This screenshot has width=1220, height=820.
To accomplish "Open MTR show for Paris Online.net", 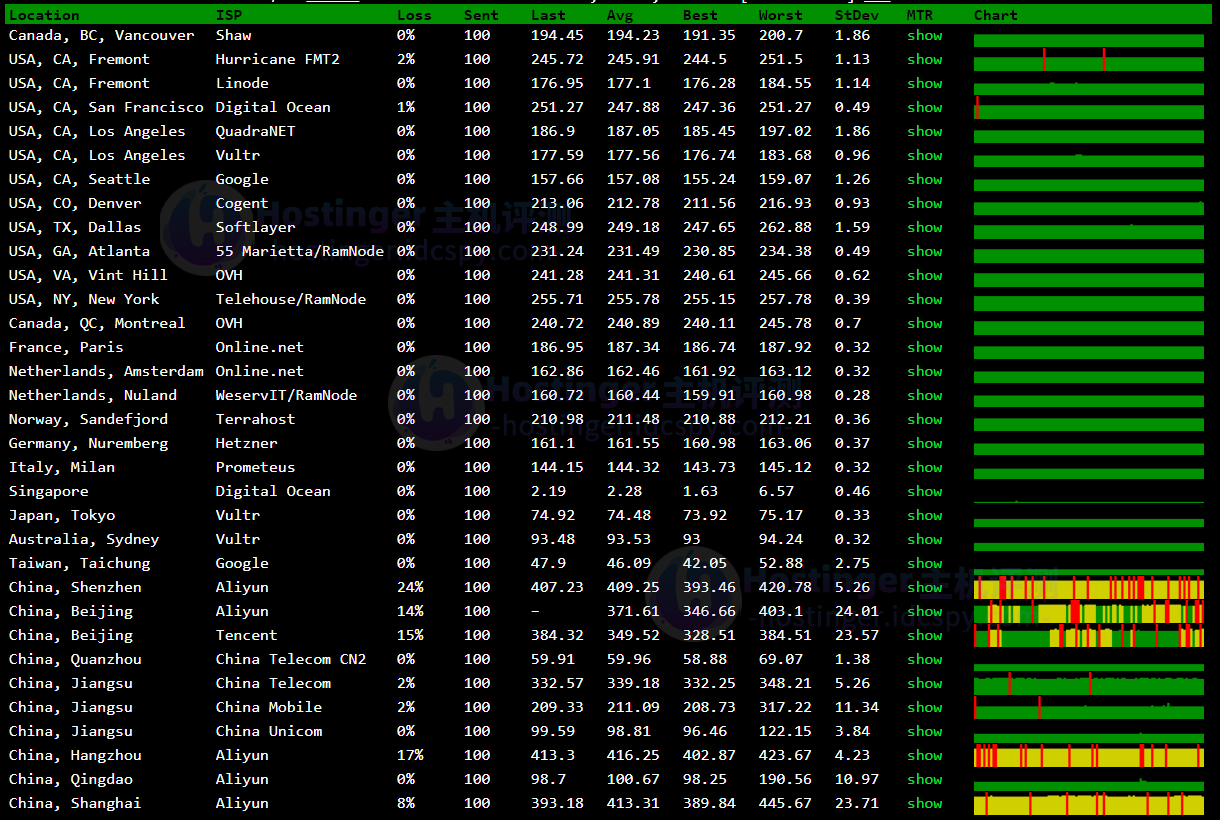I will (x=924, y=347).
